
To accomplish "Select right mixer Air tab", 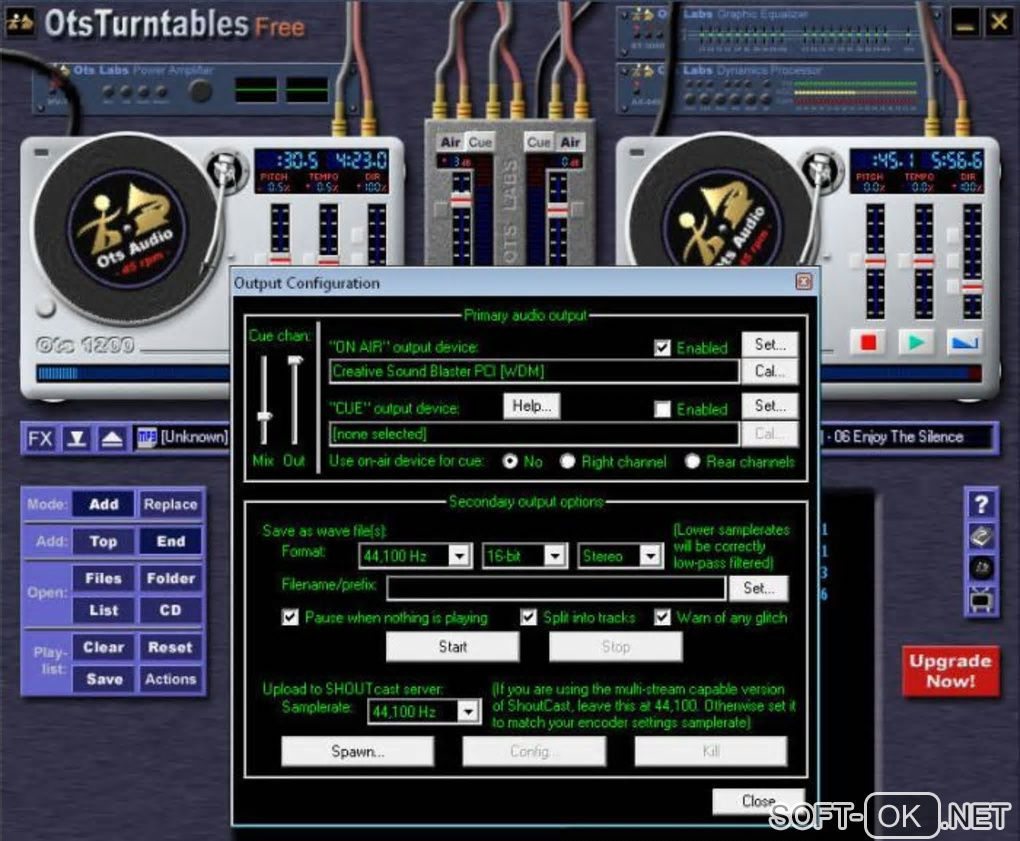I will pos(570,142).
